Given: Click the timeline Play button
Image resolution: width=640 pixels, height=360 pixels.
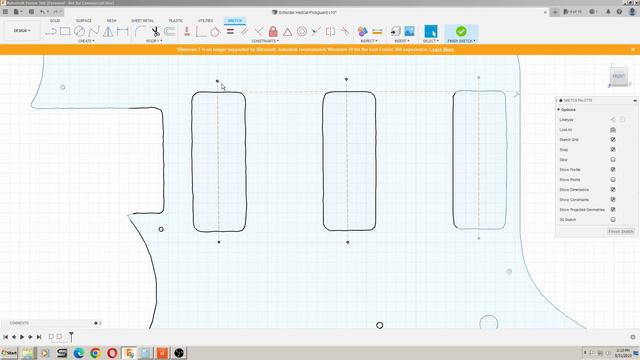Looking at the screenshot, I should tap(22, 337).
